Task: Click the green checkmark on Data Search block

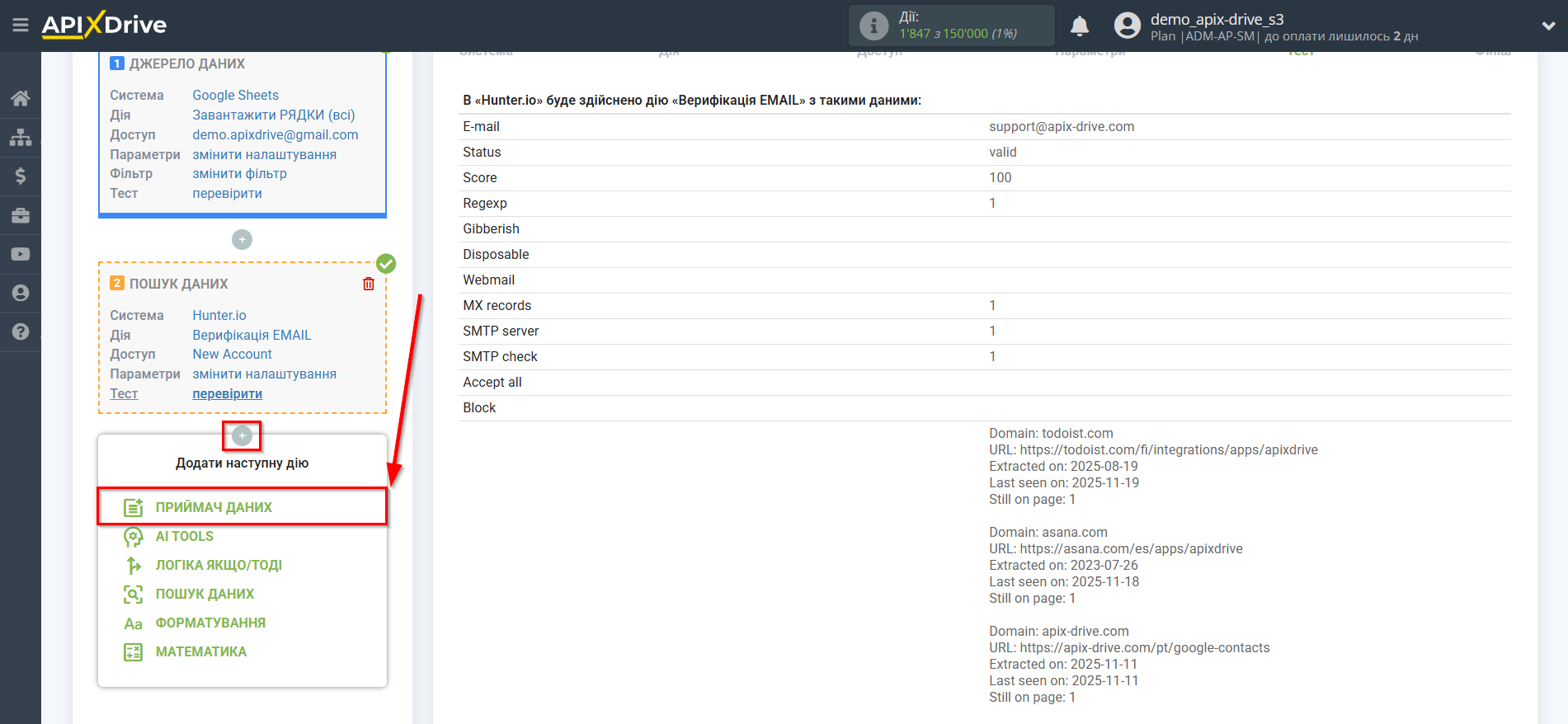Action: point(386,264)
